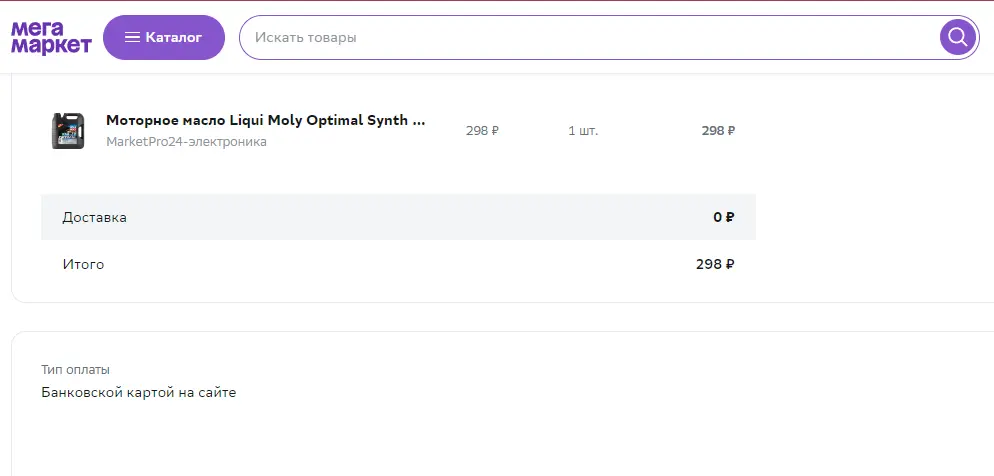Click the Мегамаркет logo
The height and width of the screenshot is (476, 994).
pyautogui.click(x=51, y=37)
